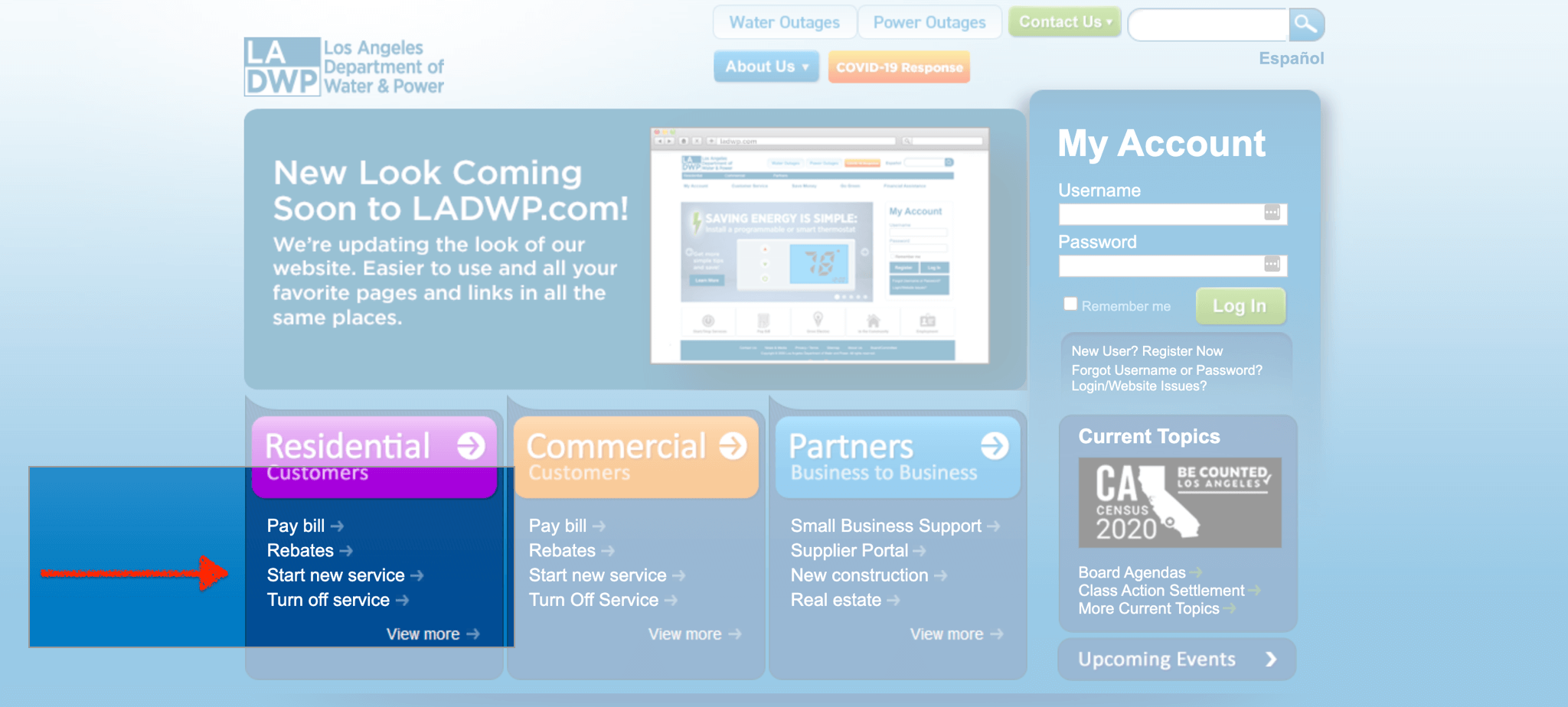
Task: Click the new website preview image
Action: [819, 246]
